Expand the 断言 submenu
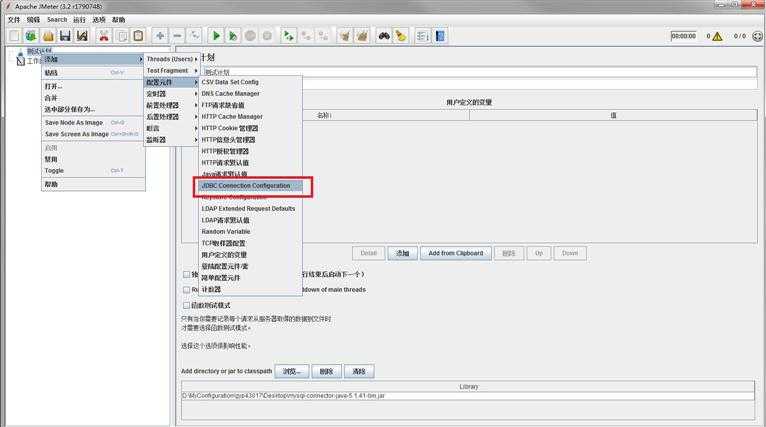766x427 pixels. (172, 128)
